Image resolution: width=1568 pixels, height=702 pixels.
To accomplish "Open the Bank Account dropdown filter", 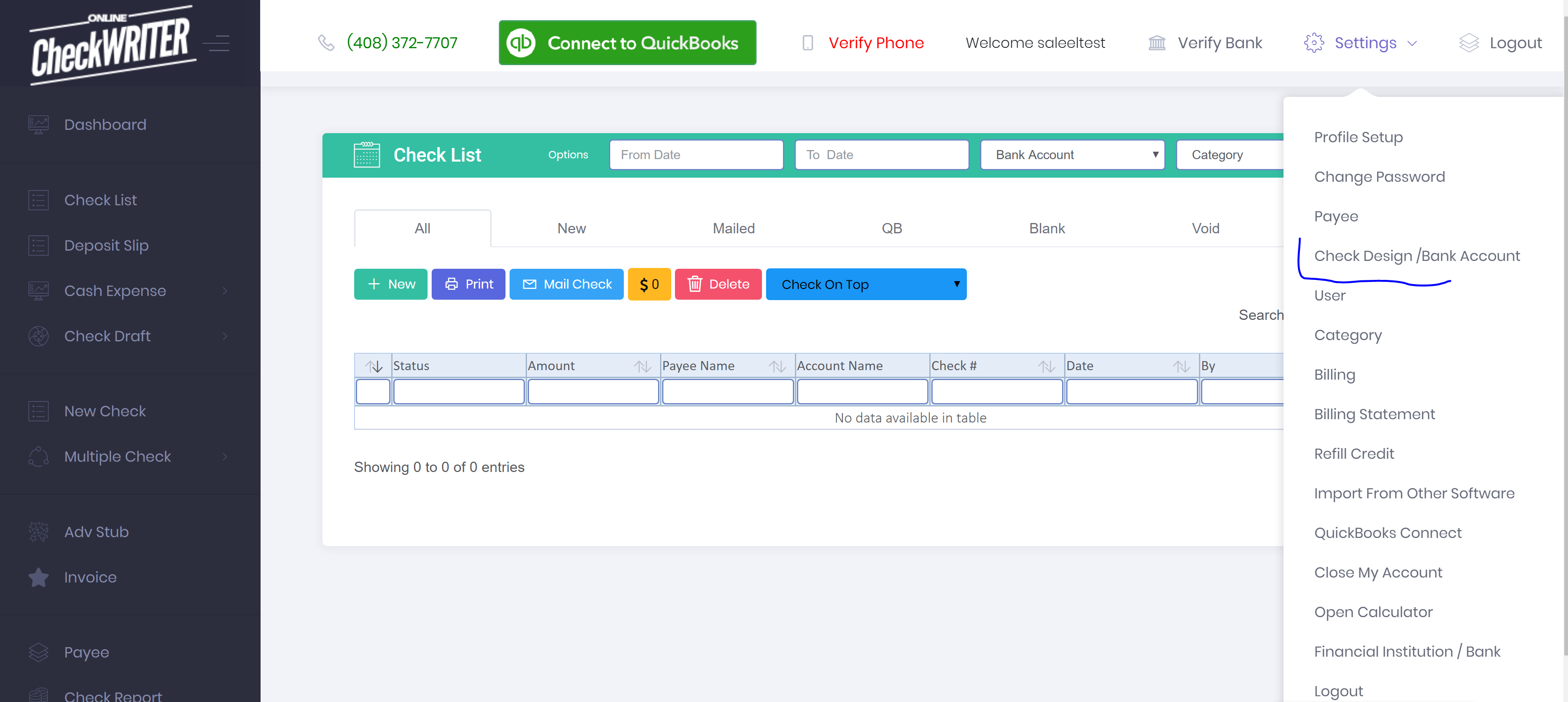I will tap(1072, 155).
